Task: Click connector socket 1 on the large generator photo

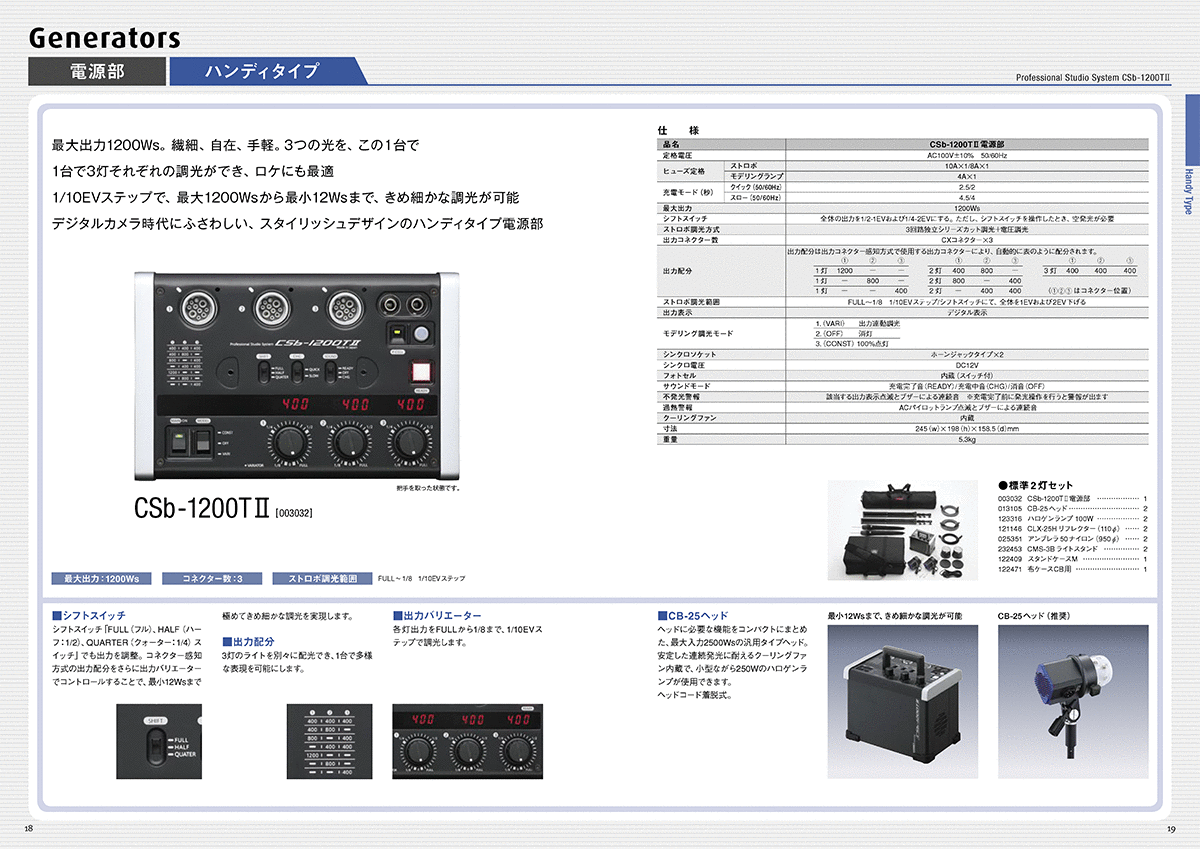Action: [x=198, y=307]
